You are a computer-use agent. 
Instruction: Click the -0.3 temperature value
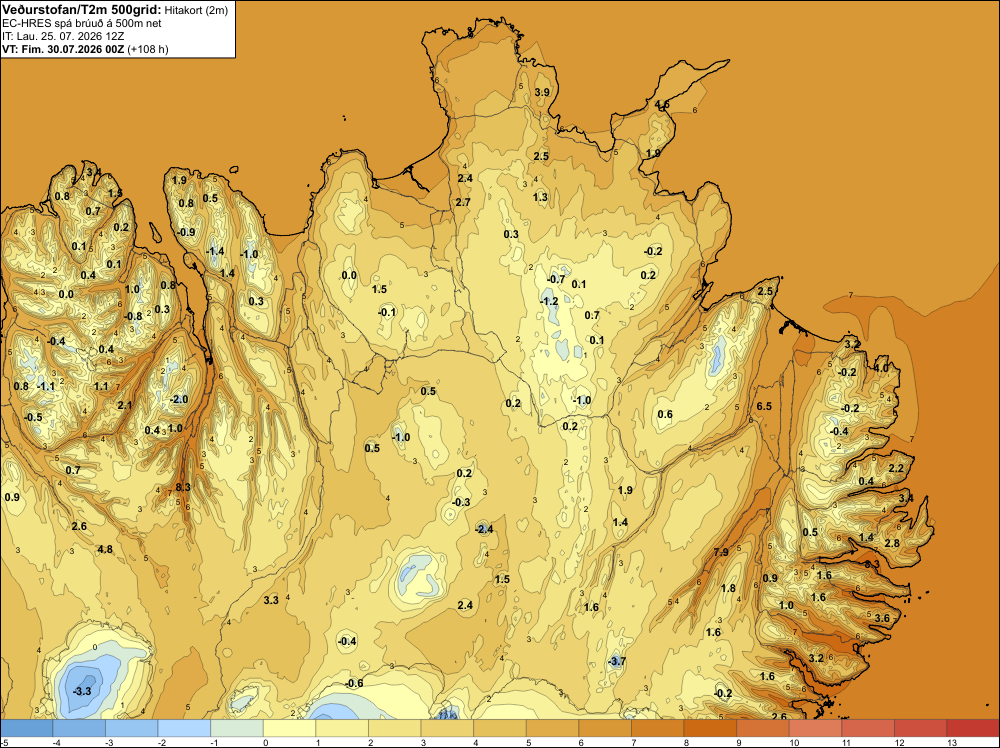point(461,502)
